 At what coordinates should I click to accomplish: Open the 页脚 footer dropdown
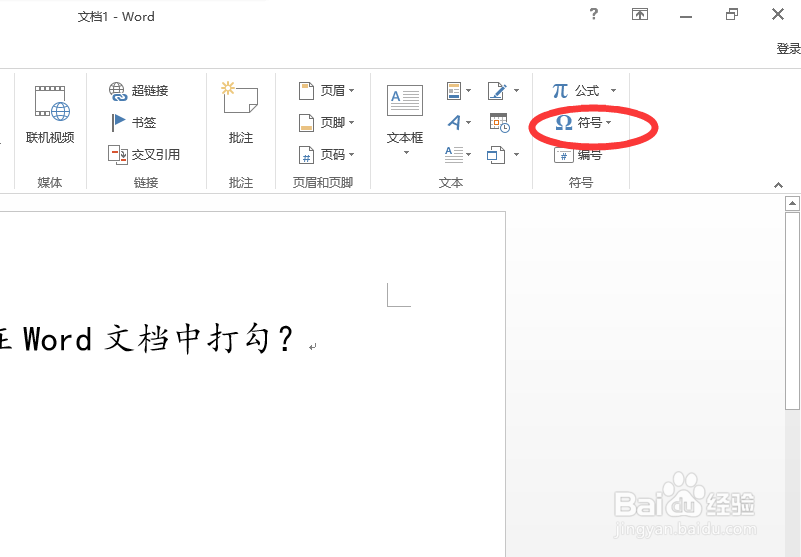pyautogui.click(x=327, y=123)
